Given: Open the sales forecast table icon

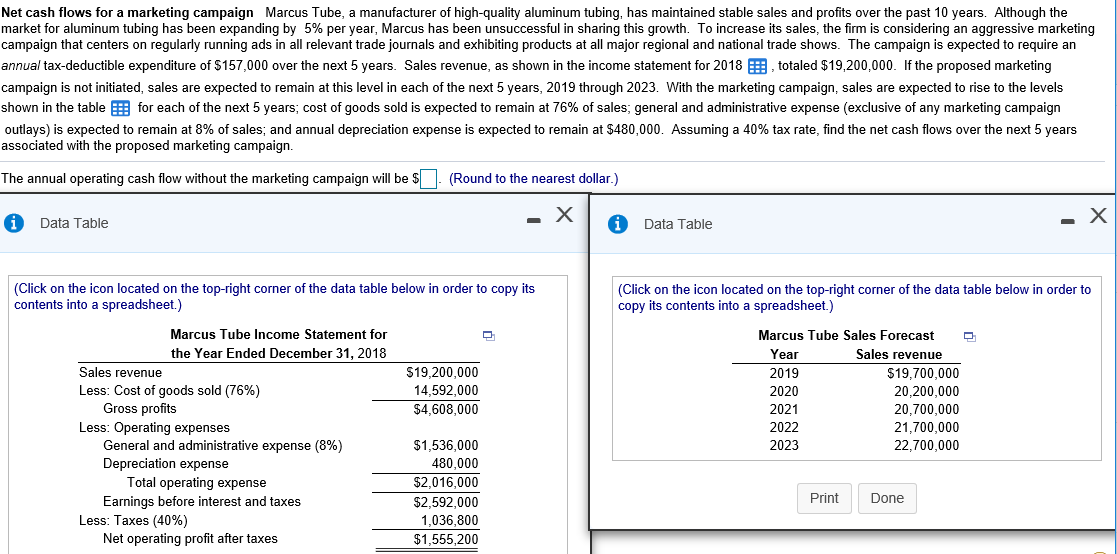Looking at the screenshot, I should pos(120,108).
